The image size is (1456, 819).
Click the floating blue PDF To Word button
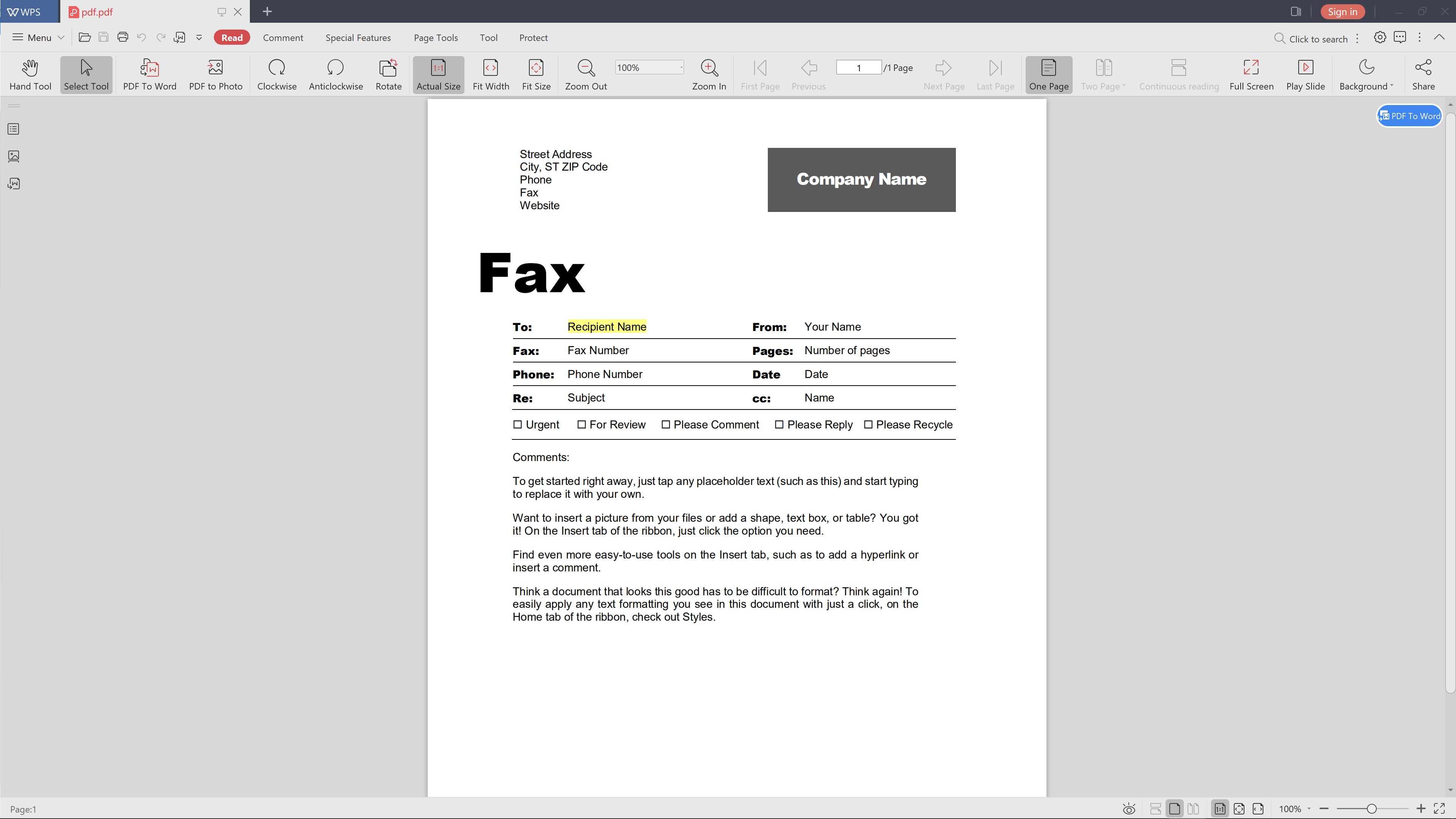tap(1409, 116)
